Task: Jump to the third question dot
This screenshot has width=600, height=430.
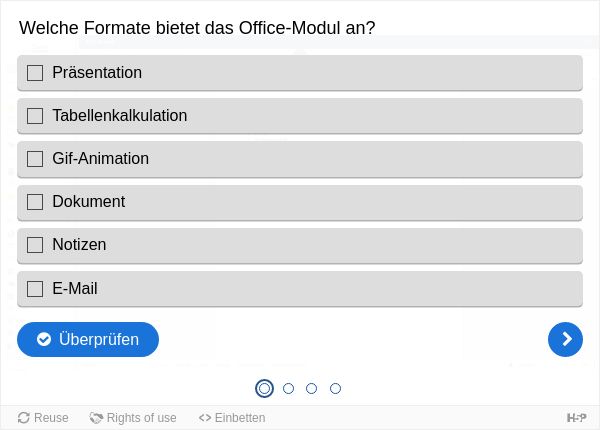Action: click(x=311, y=389)
